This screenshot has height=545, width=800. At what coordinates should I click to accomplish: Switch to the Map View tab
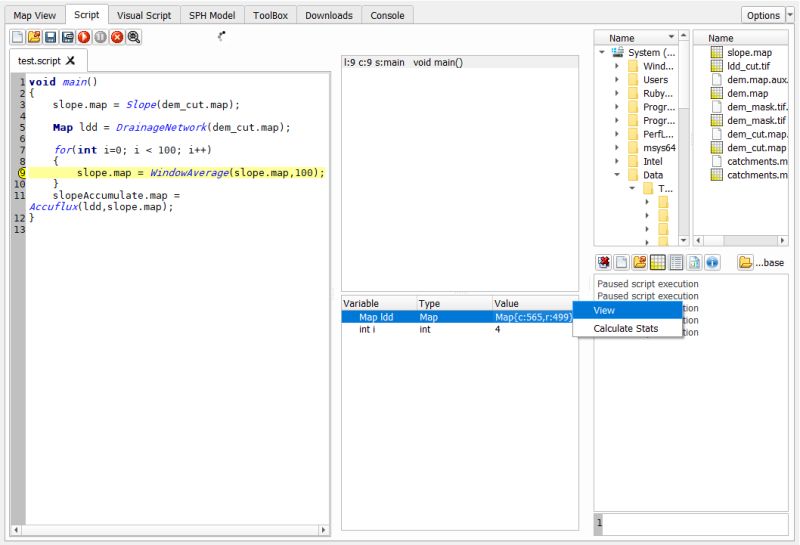point(35,15)
